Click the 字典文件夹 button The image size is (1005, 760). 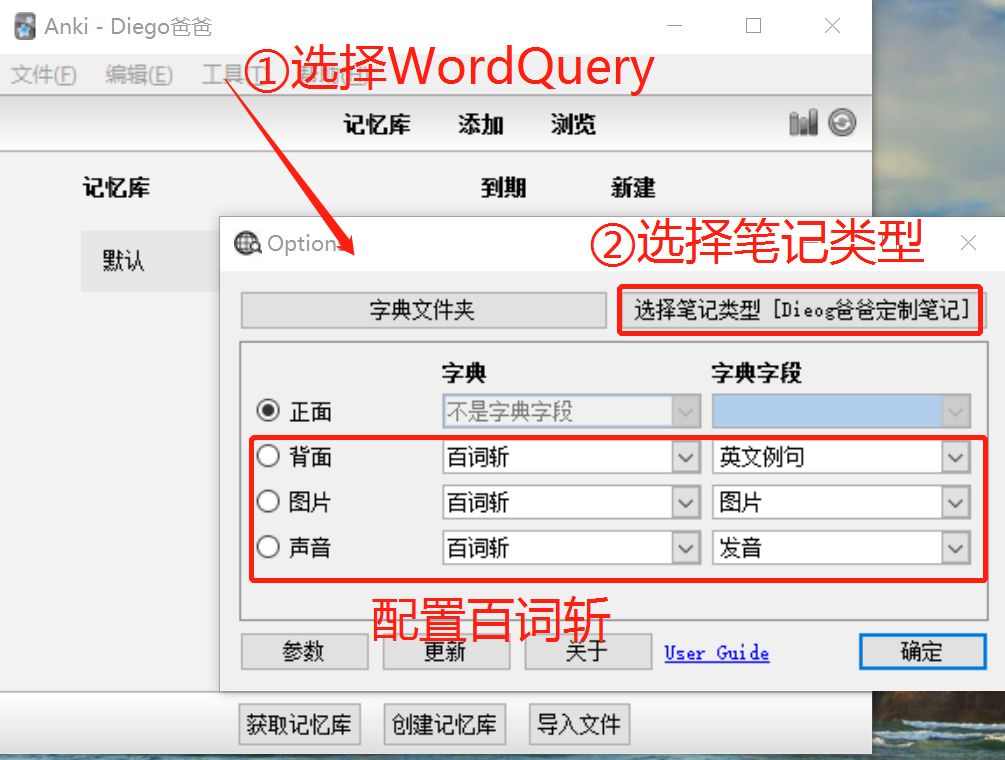click(423, 310)
